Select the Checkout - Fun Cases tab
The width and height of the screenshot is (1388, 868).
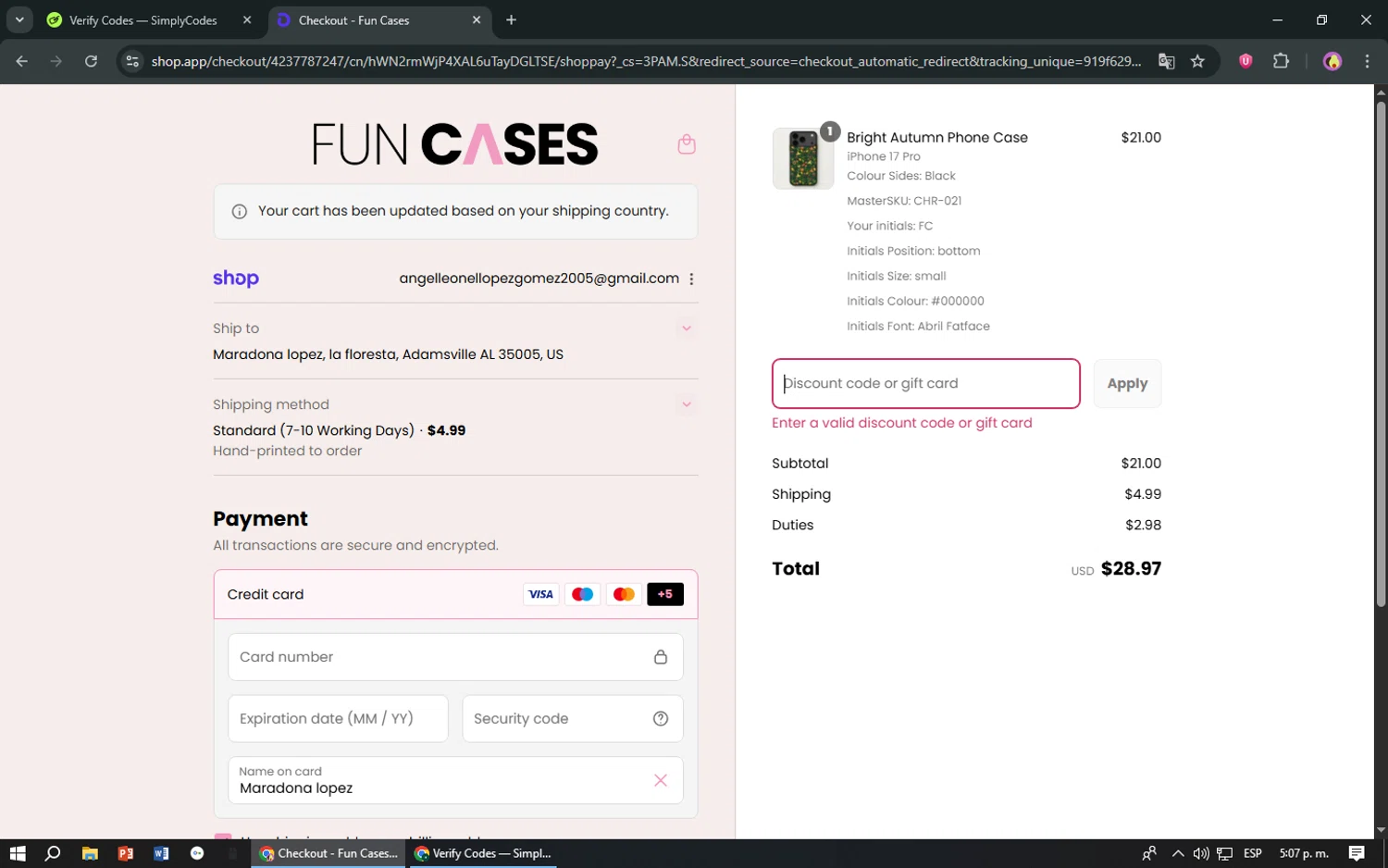click(353, 20)
